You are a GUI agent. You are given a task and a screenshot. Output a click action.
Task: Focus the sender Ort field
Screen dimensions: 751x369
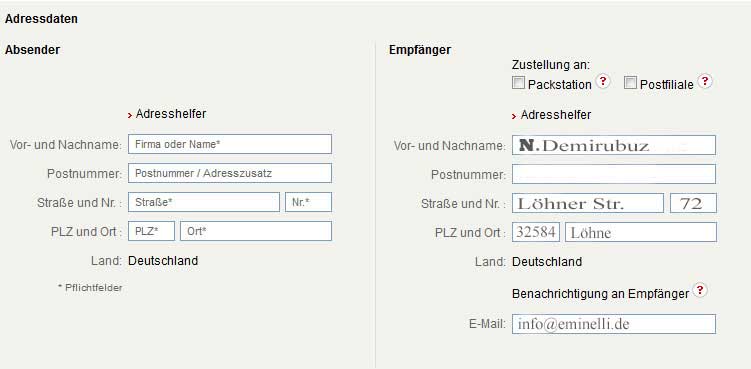[x=256, y=231]
